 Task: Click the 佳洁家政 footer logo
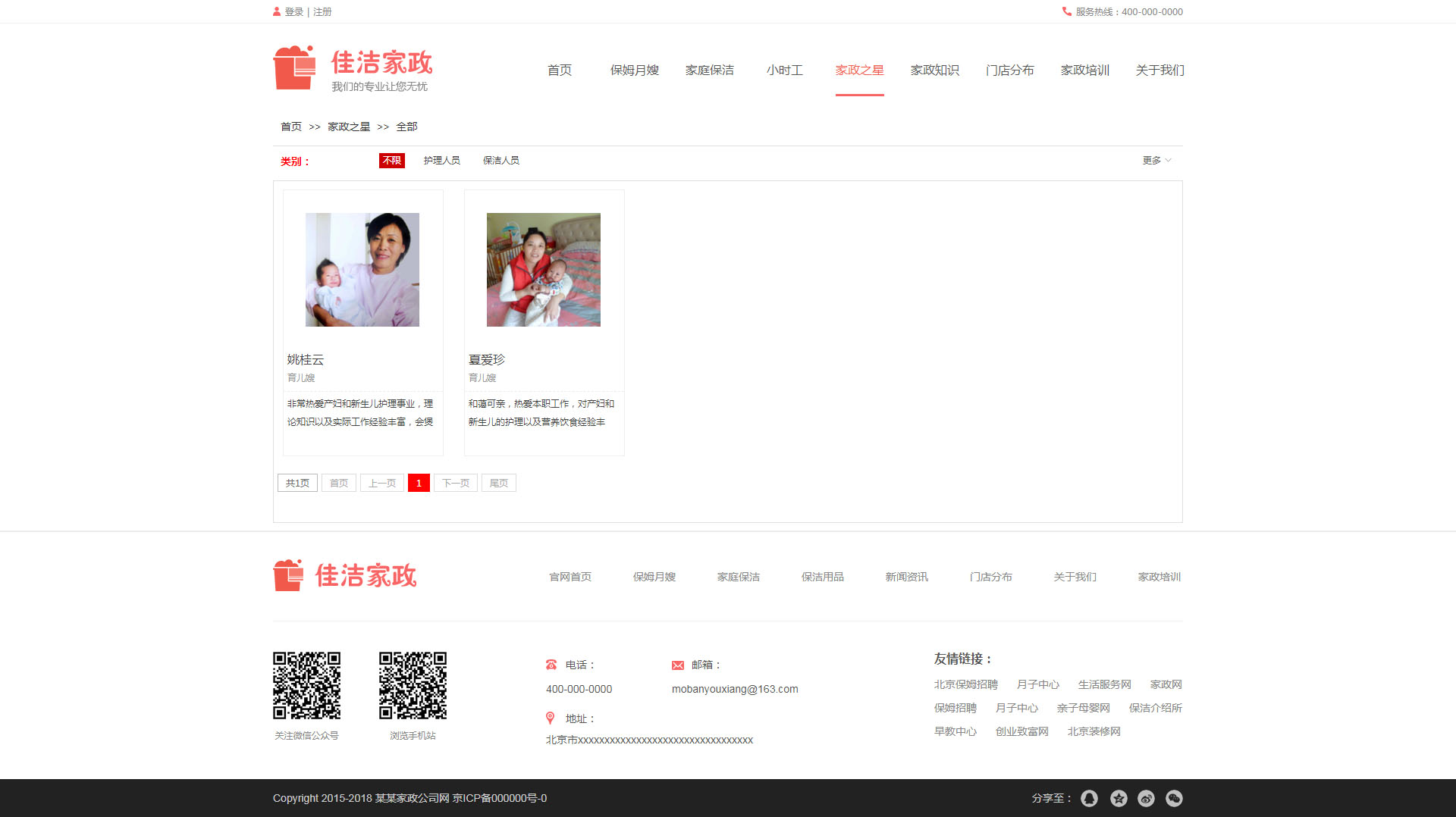click(x=345, y=575)
